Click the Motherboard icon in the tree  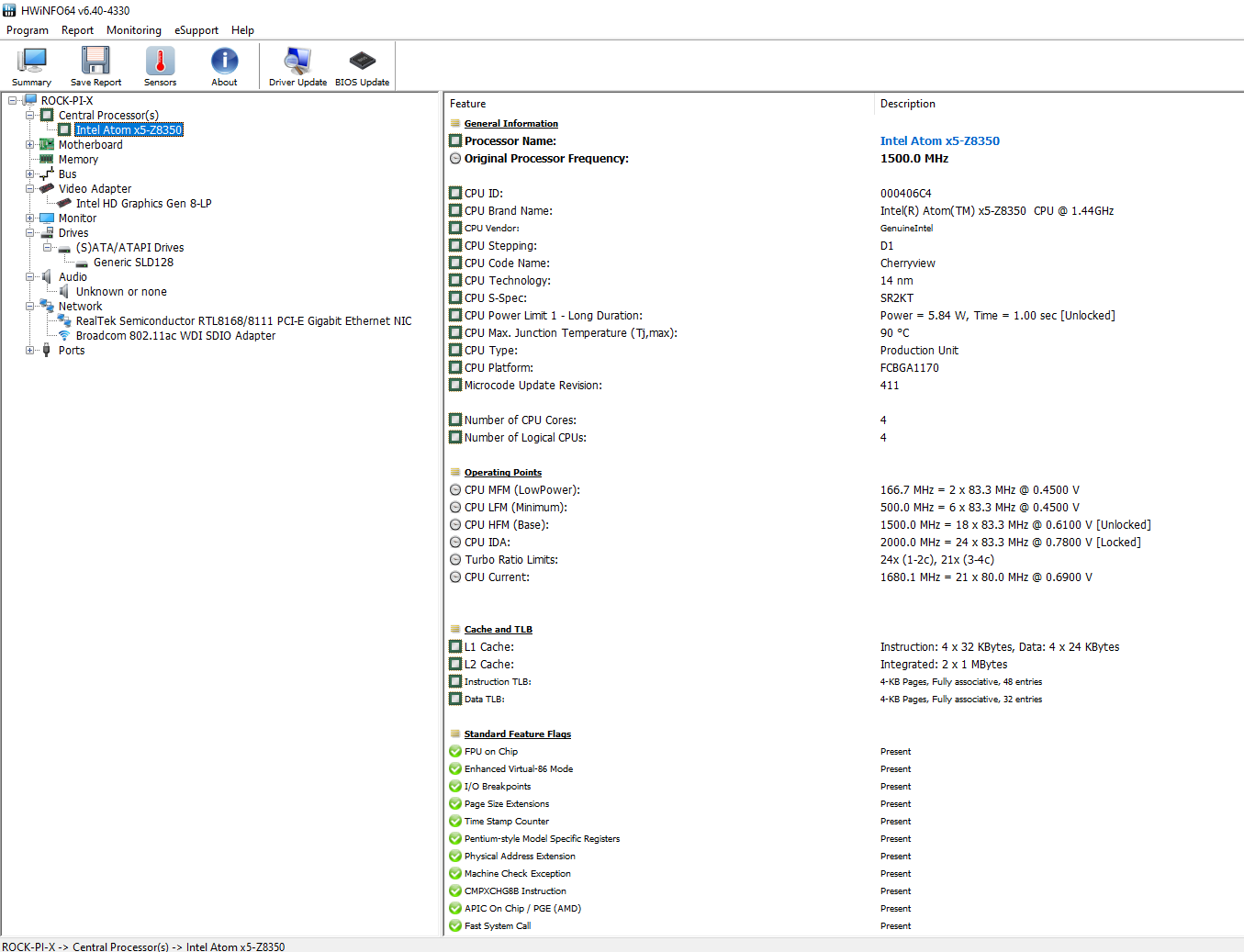[x=47, y=144]
